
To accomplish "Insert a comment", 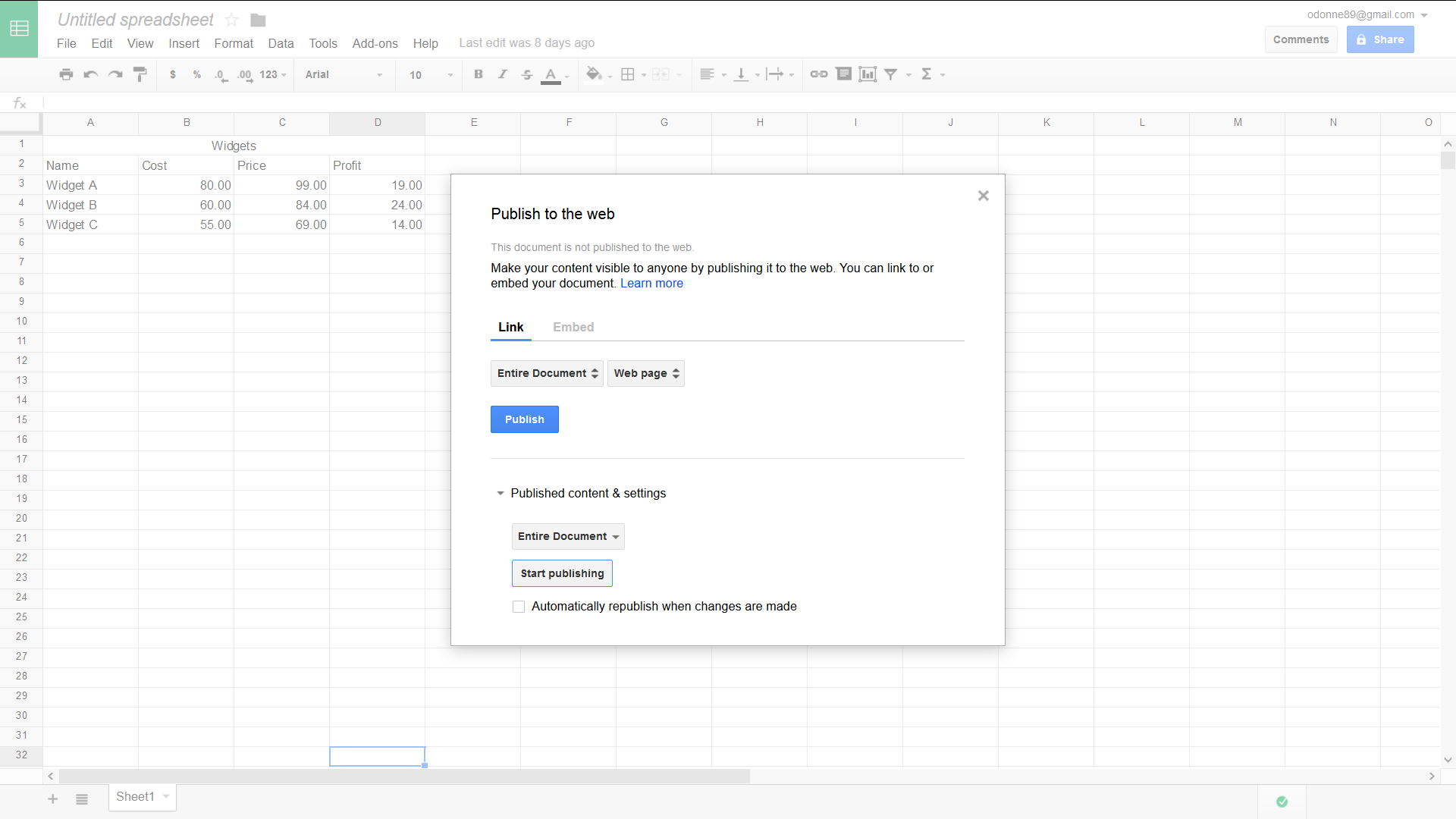I will click(x=843, y=74).
